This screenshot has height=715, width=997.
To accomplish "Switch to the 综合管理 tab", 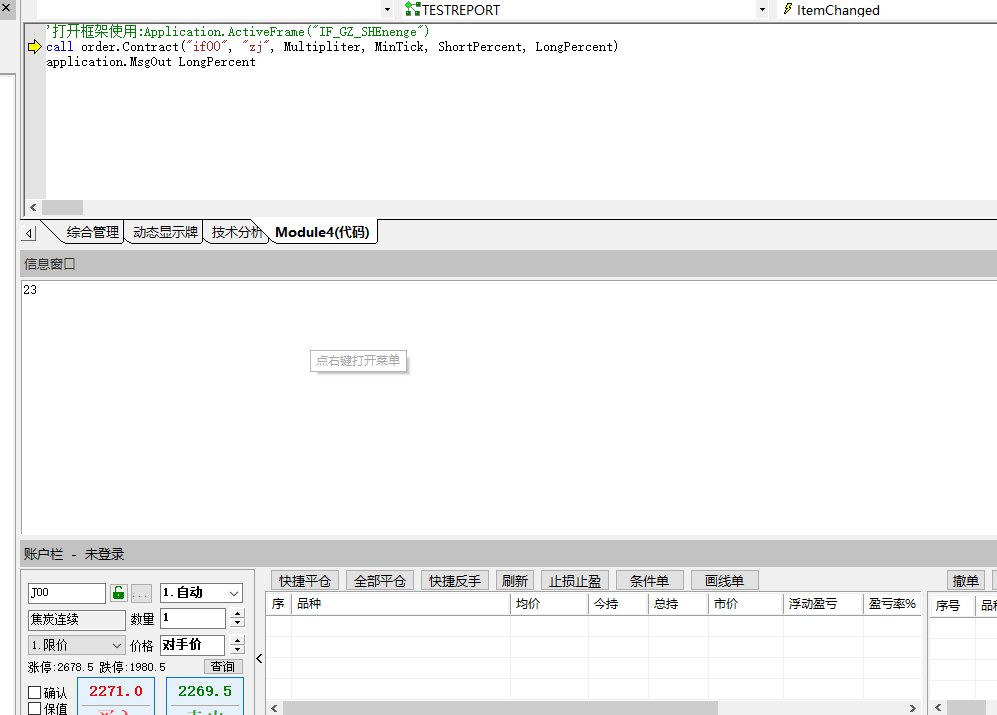I will click(92, 232).
